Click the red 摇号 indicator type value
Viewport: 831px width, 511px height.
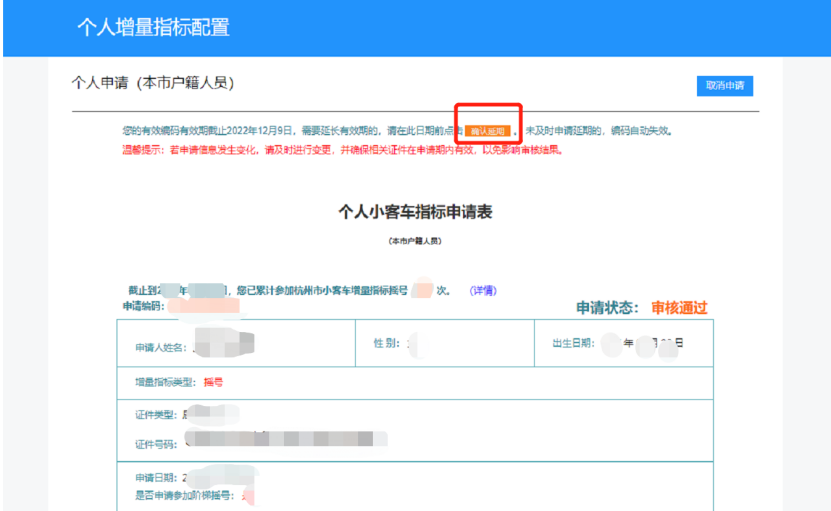[213, 382]
